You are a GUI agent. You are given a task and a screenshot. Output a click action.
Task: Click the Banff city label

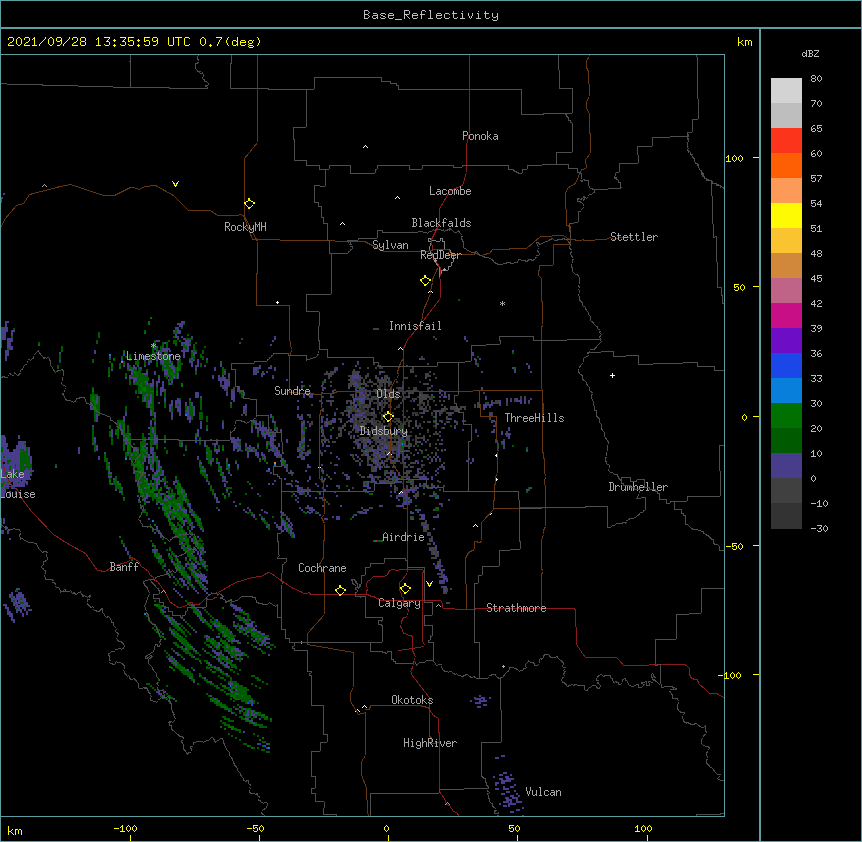(x=124, y=567)
